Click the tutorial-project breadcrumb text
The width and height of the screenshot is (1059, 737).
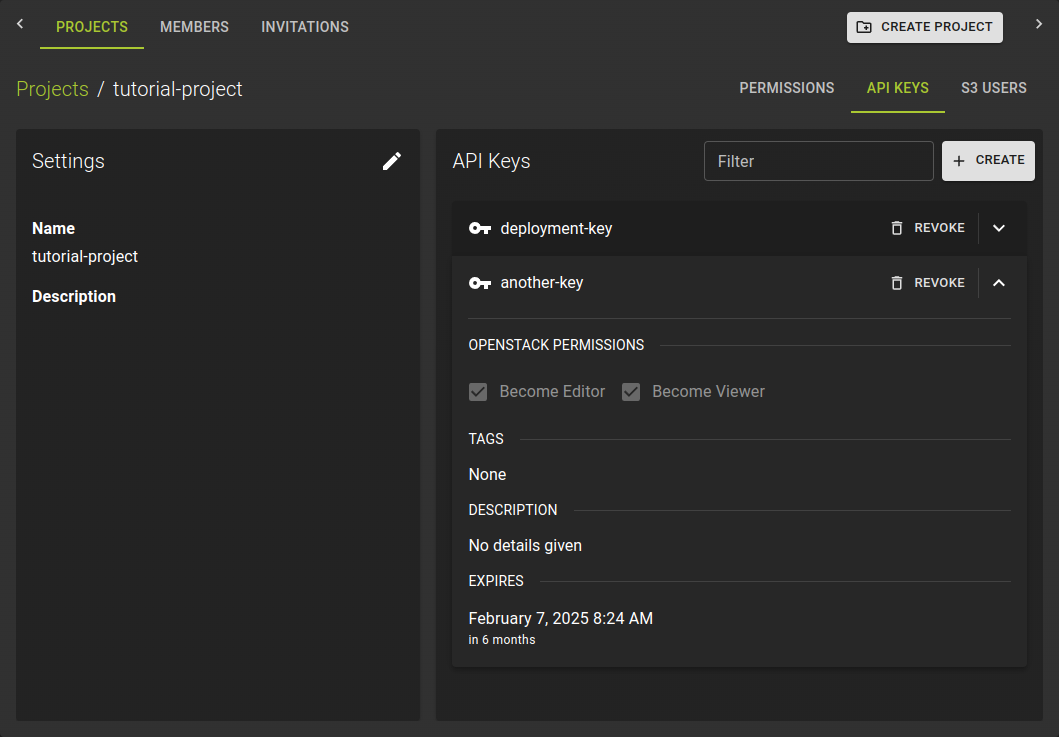tap(178, 89)
